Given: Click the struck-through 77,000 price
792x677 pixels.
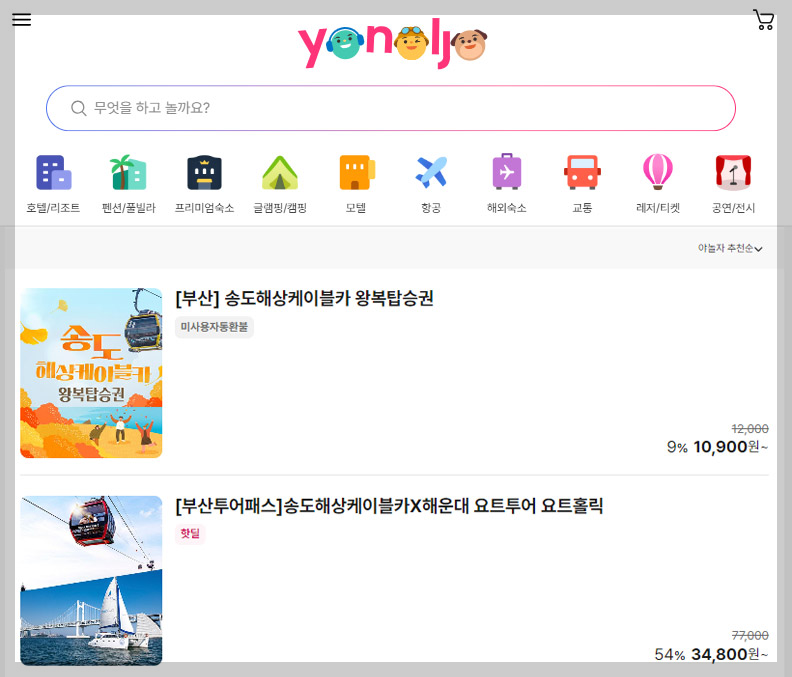Looking at the screenshot, I should tap(750, 636).
